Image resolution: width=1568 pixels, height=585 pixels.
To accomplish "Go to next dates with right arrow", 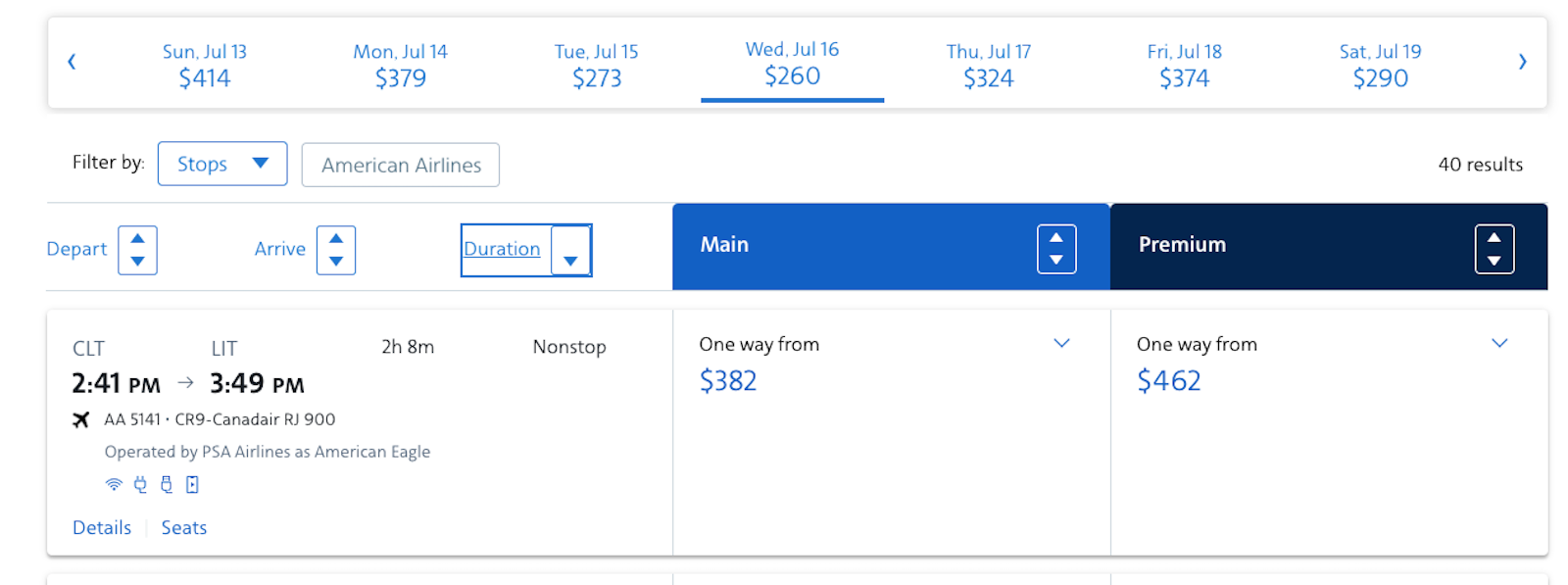I will (1522, 62).
